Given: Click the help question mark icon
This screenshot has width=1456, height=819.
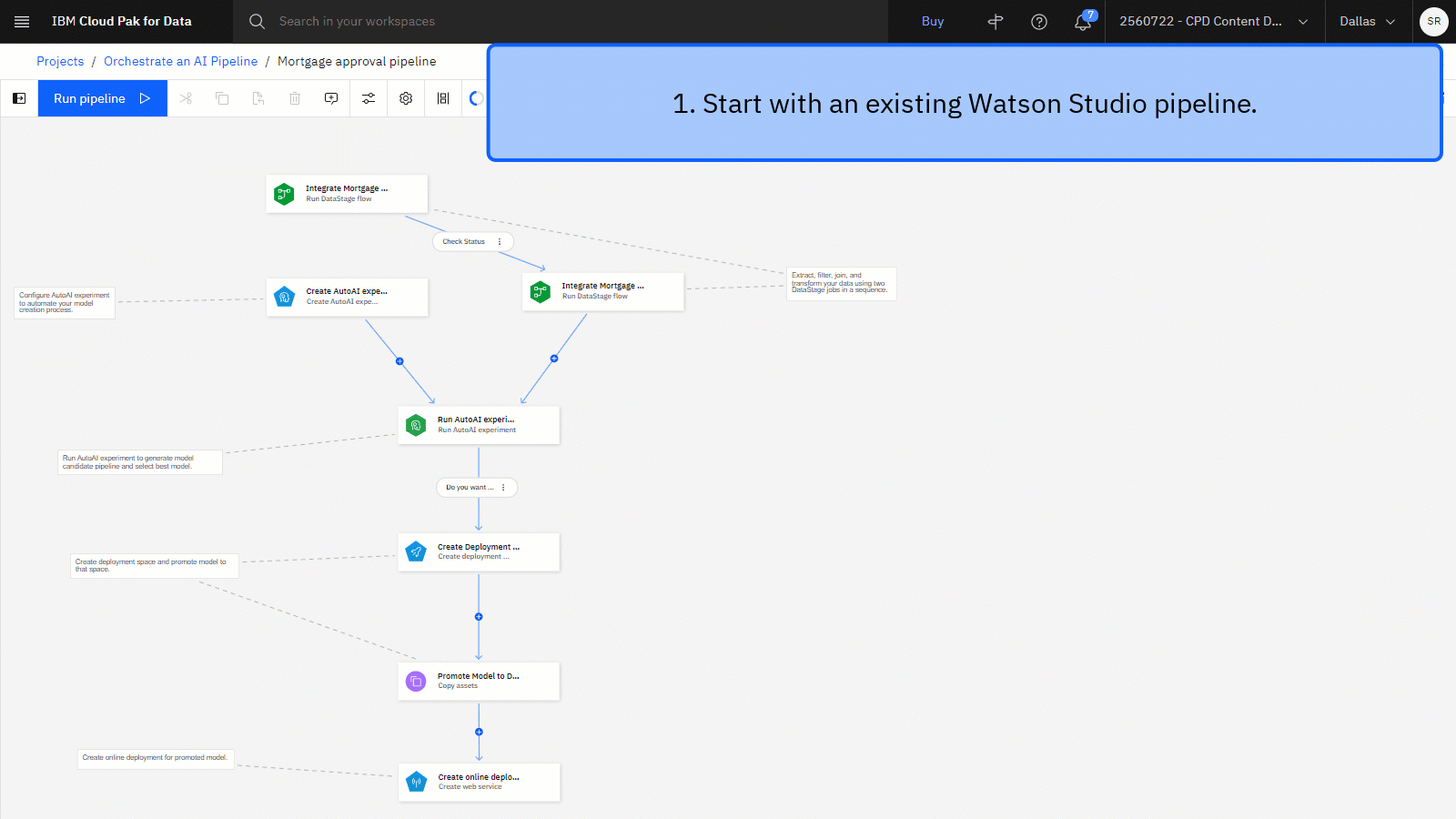Looking at the screenshot, I should click(x=1038, y=22).
